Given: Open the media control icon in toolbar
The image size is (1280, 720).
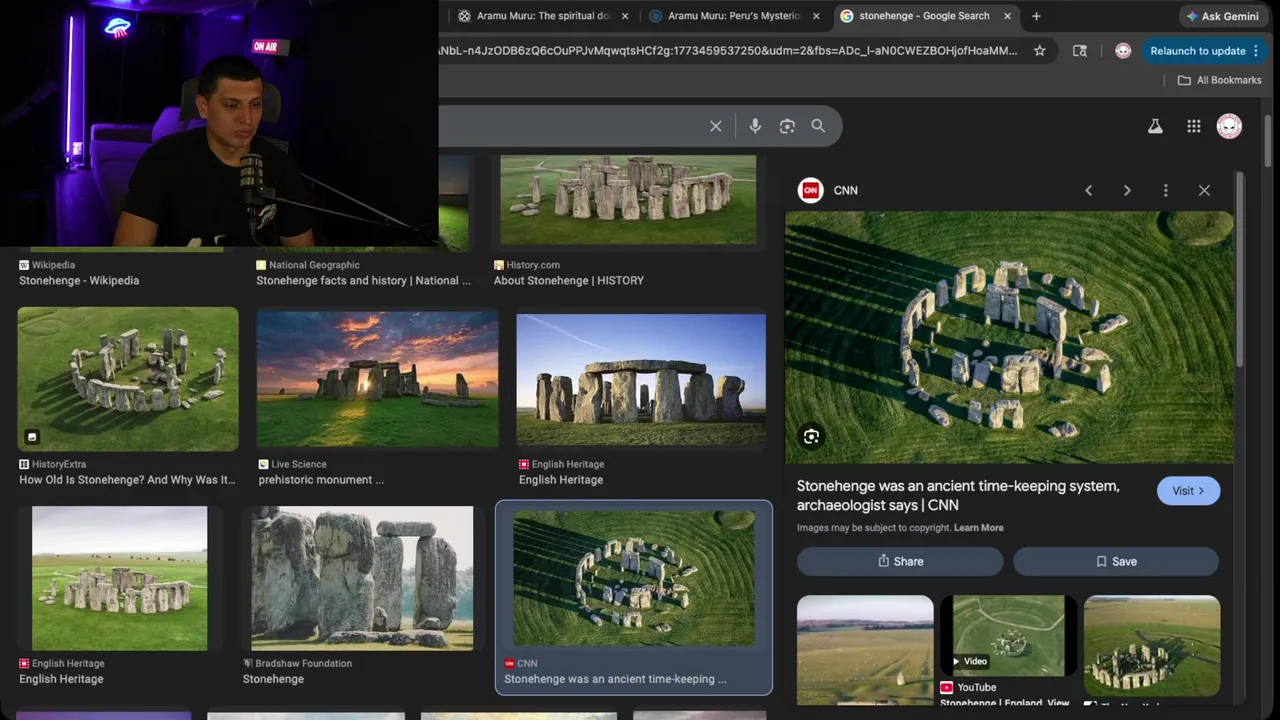Looking at the screenshot, I should [x=1080, y=51].
